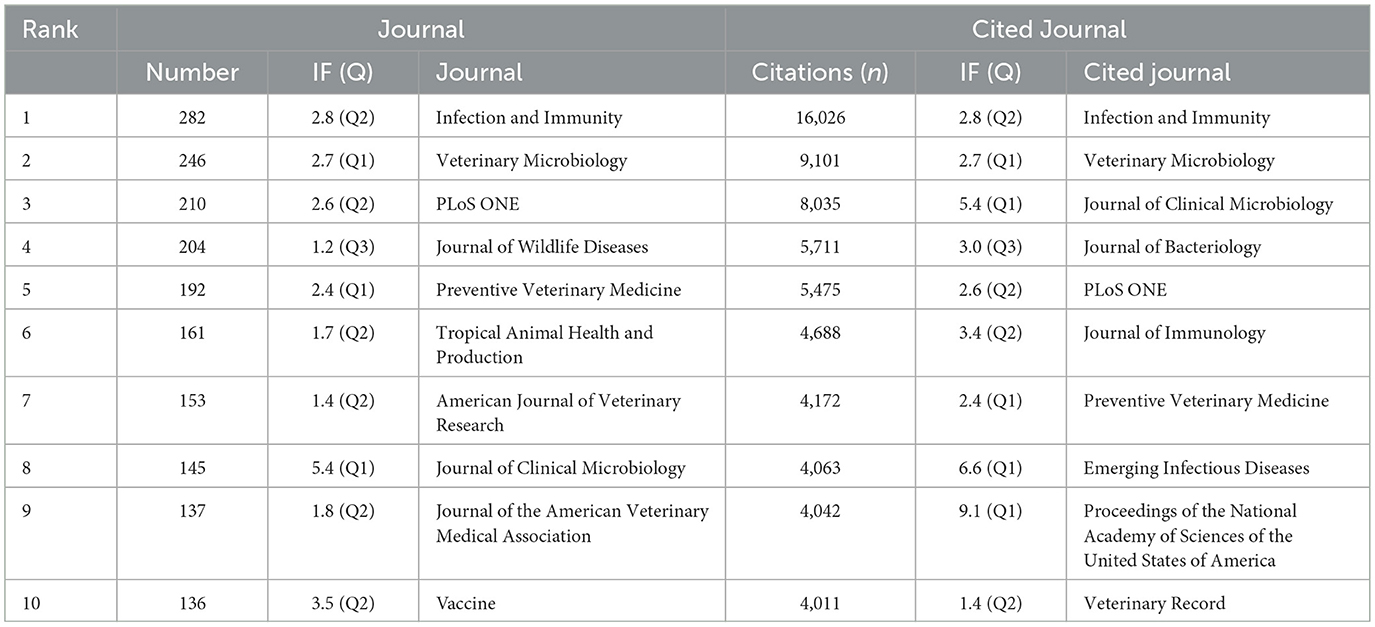Click the Journal of Bacteriology cell
1375x627 pixels.
(x=1172, y=247)
